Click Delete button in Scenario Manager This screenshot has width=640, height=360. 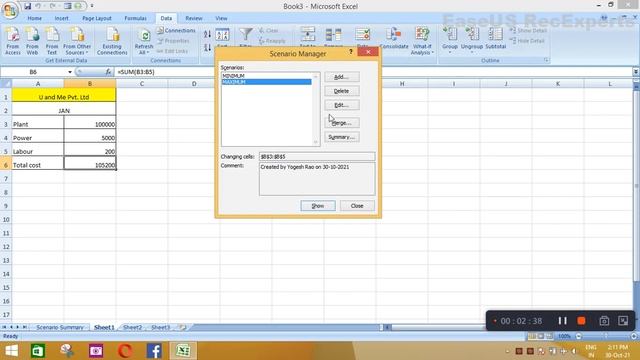(x=342, y=91)
